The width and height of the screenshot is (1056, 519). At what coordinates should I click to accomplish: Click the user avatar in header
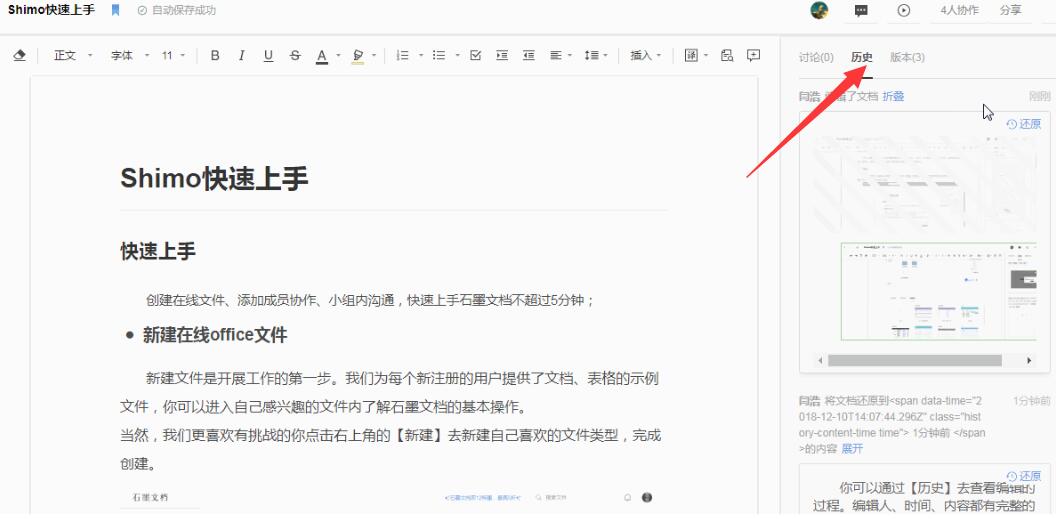[x=819, y=10]
